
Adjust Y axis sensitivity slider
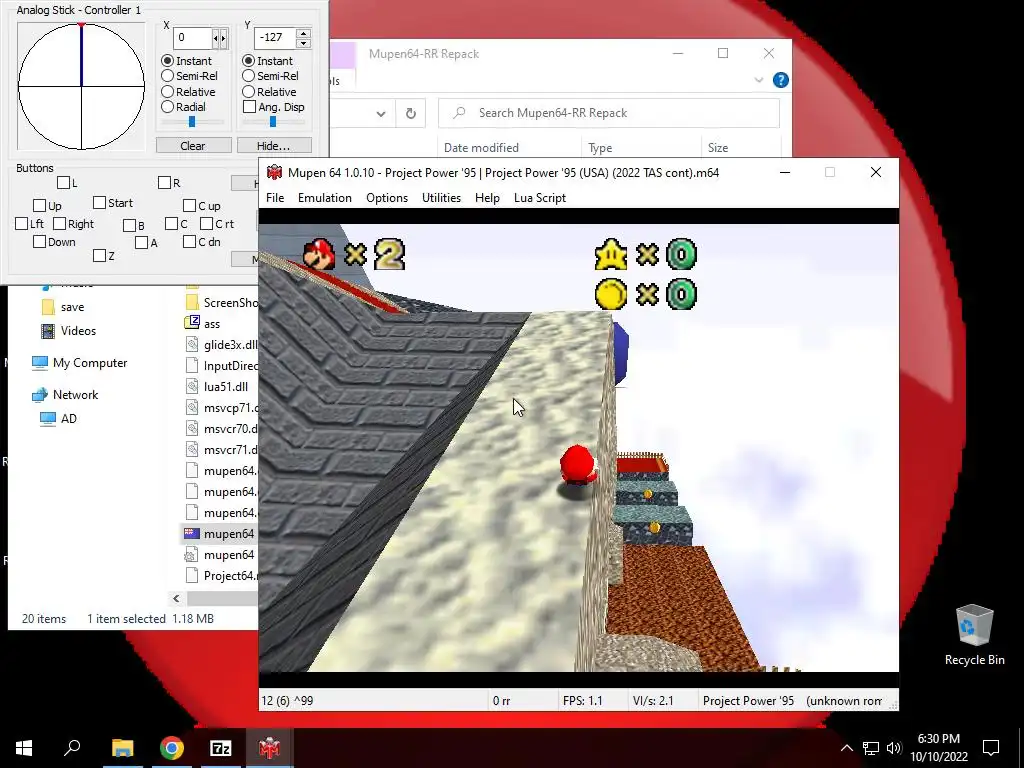[273, 121]
